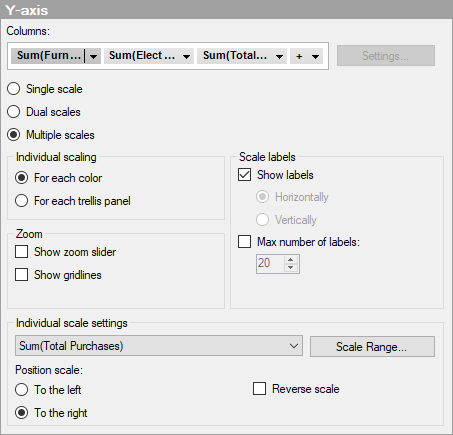
Task: Uncheck the Show labels checkbox
Action: tap(244, 175)
